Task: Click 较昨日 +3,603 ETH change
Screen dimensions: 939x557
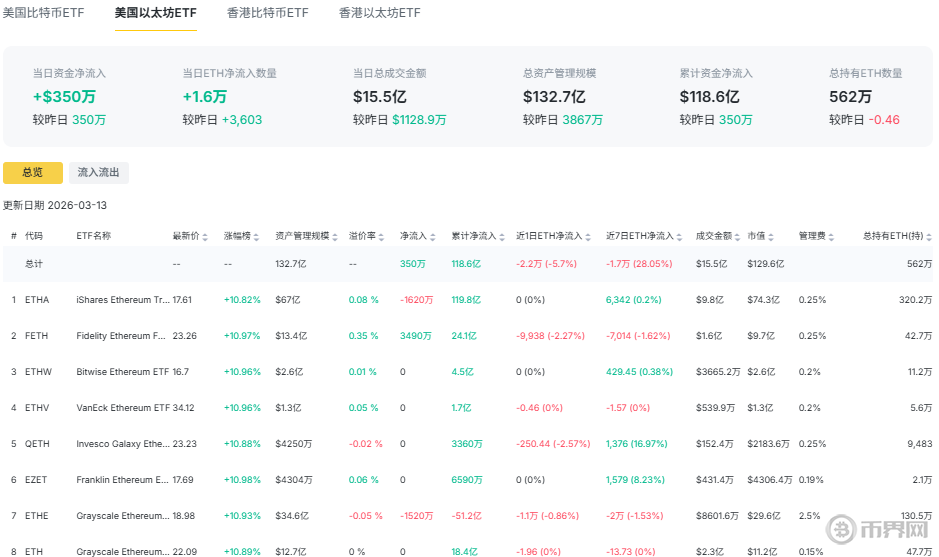Action: [x=242, y=120]
